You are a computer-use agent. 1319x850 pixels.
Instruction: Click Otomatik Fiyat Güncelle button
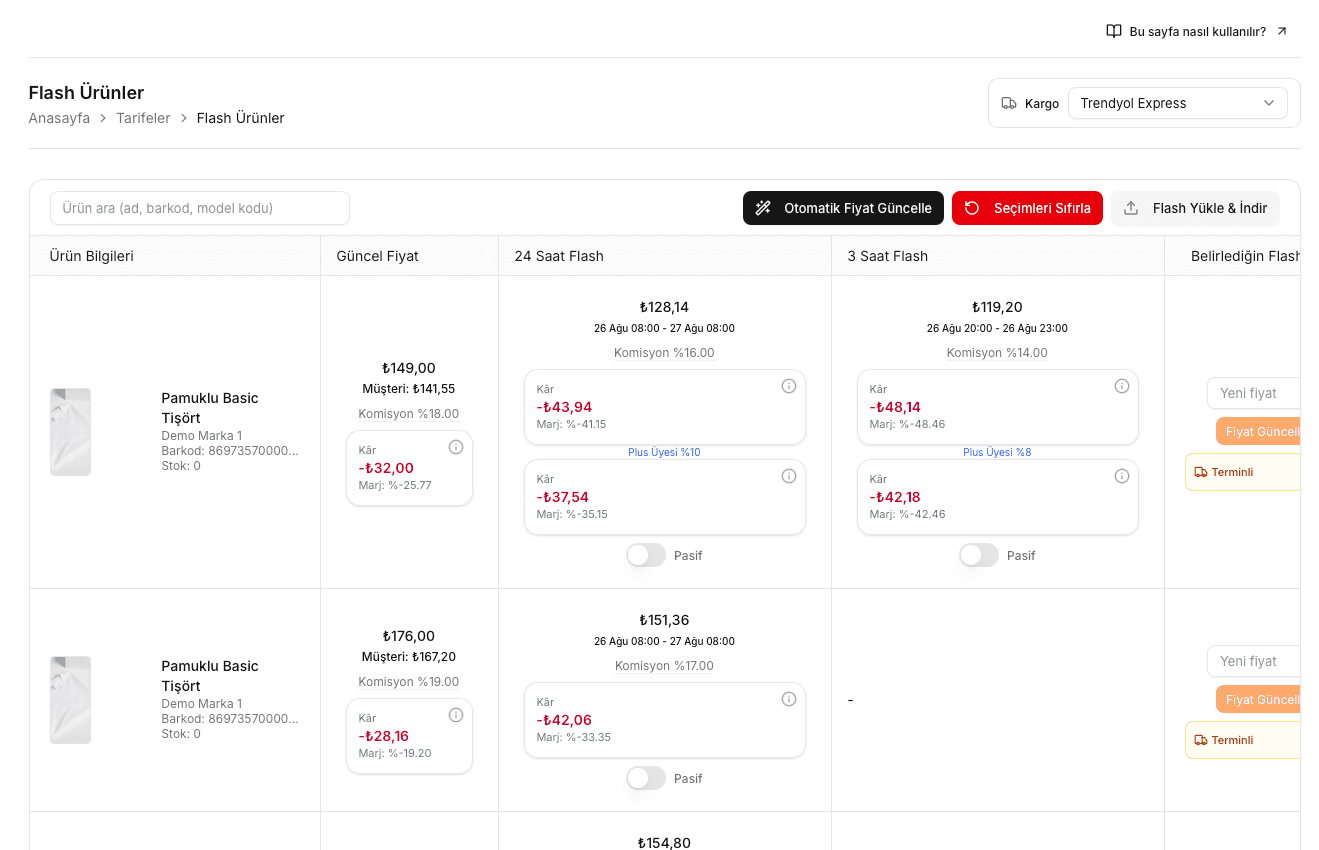[x=843, y=208]
